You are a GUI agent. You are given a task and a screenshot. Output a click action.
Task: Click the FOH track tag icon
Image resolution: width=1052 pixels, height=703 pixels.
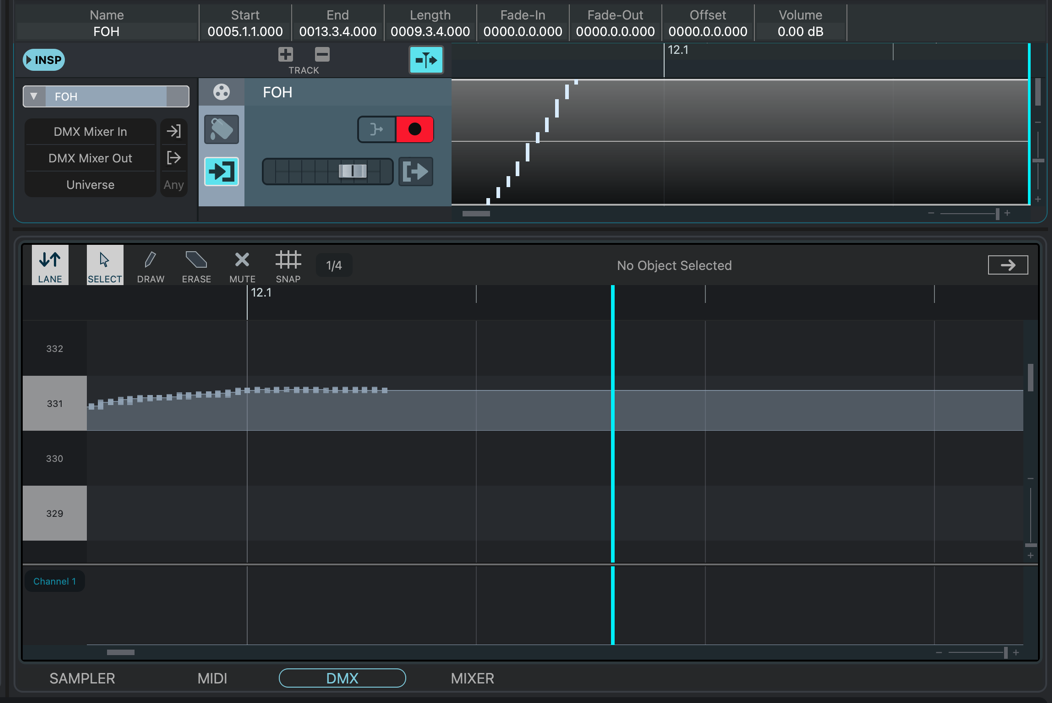(221, 129)
